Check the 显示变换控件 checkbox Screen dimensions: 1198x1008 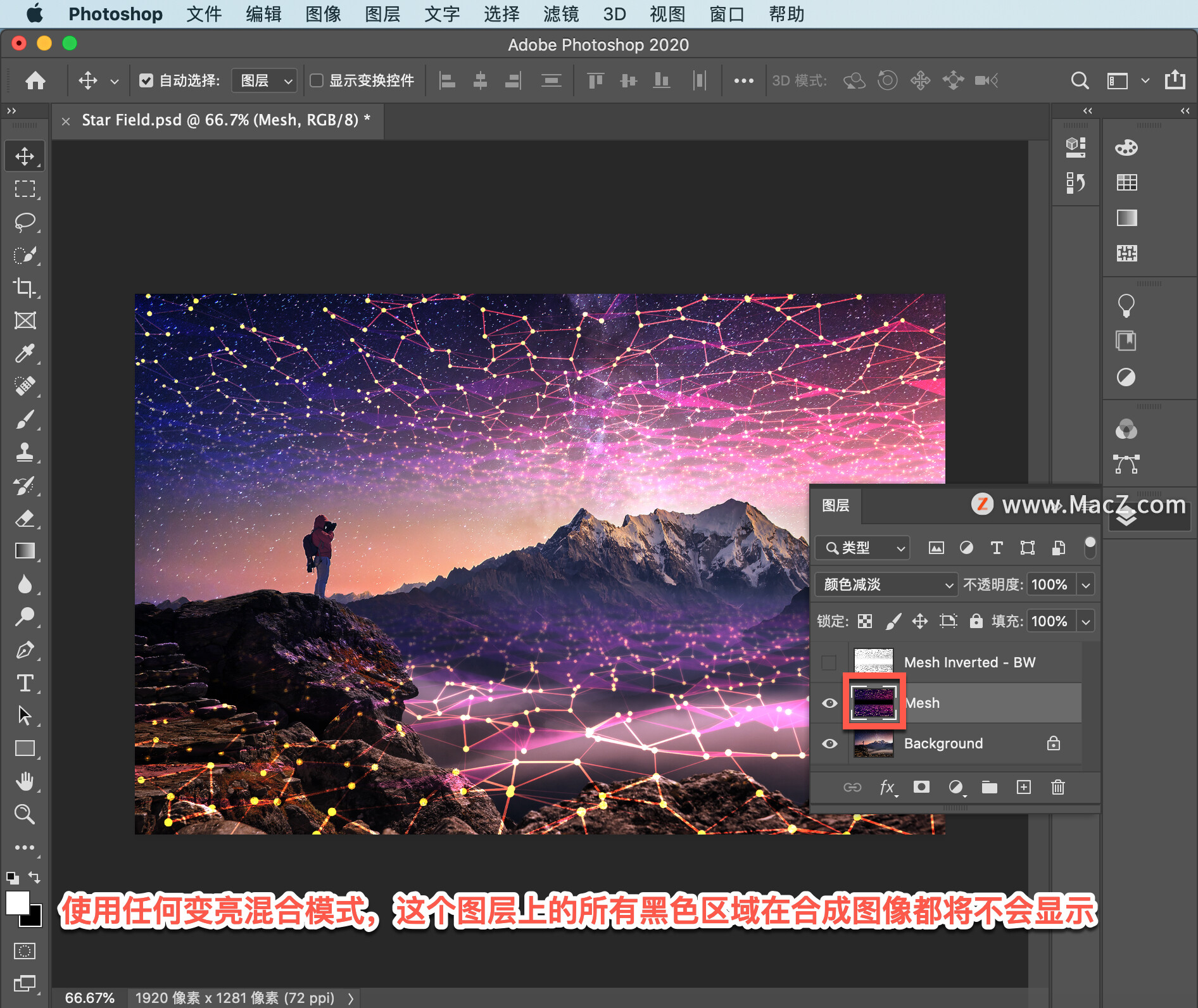tap(317, 80)
